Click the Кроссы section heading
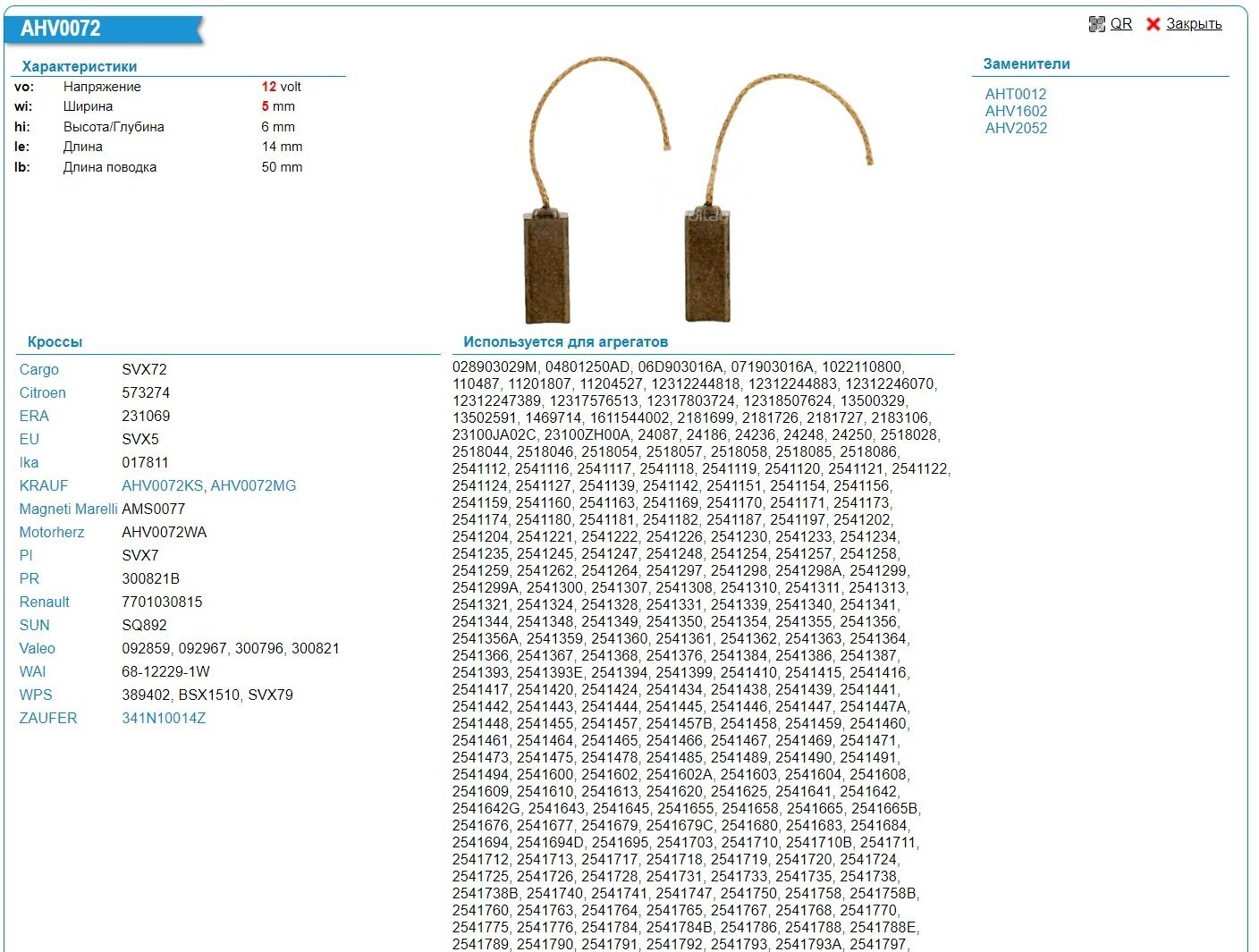The image size is (1259, 952). click(55, 341)
